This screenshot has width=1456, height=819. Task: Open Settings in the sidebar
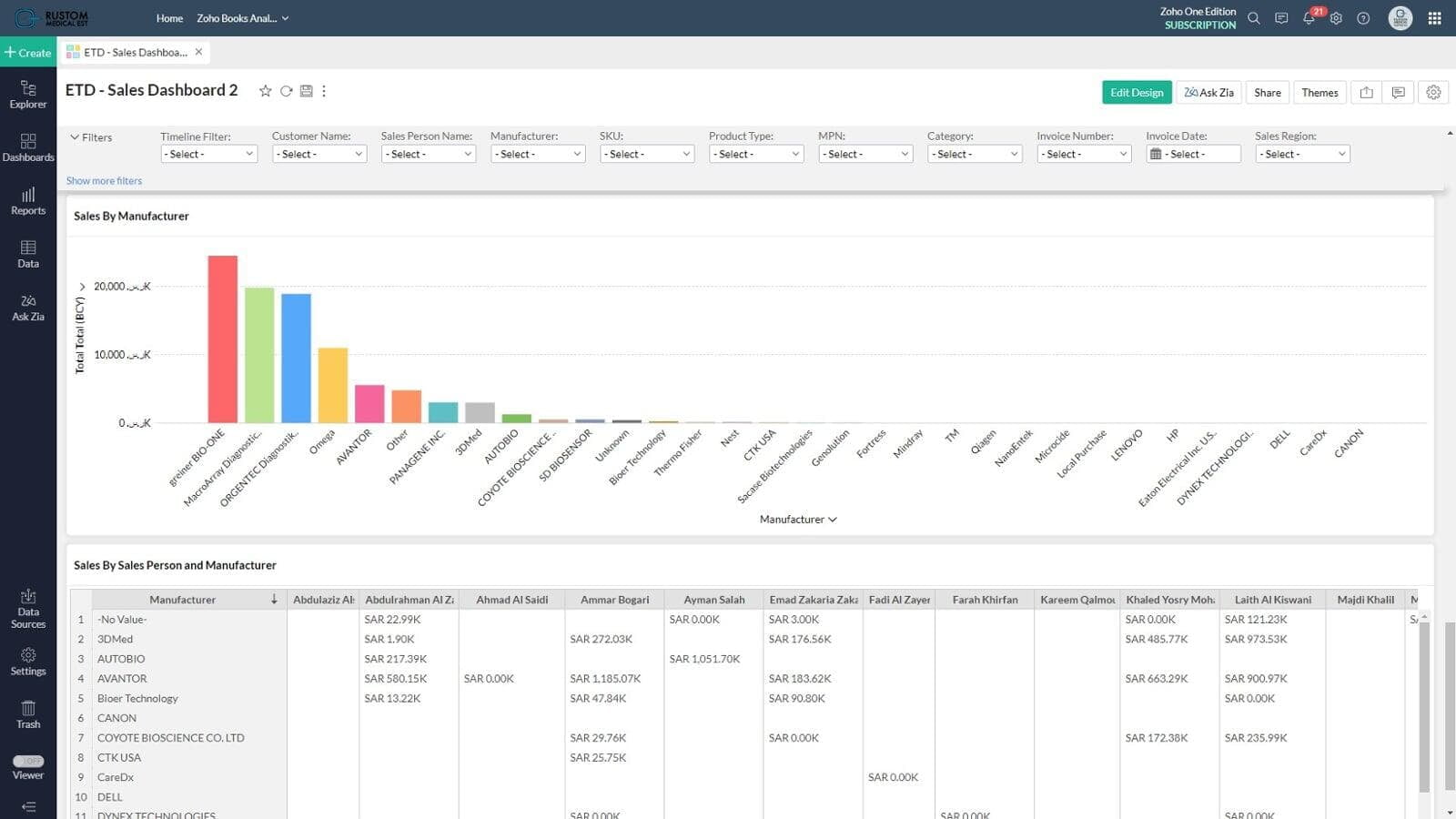point(28,662)
